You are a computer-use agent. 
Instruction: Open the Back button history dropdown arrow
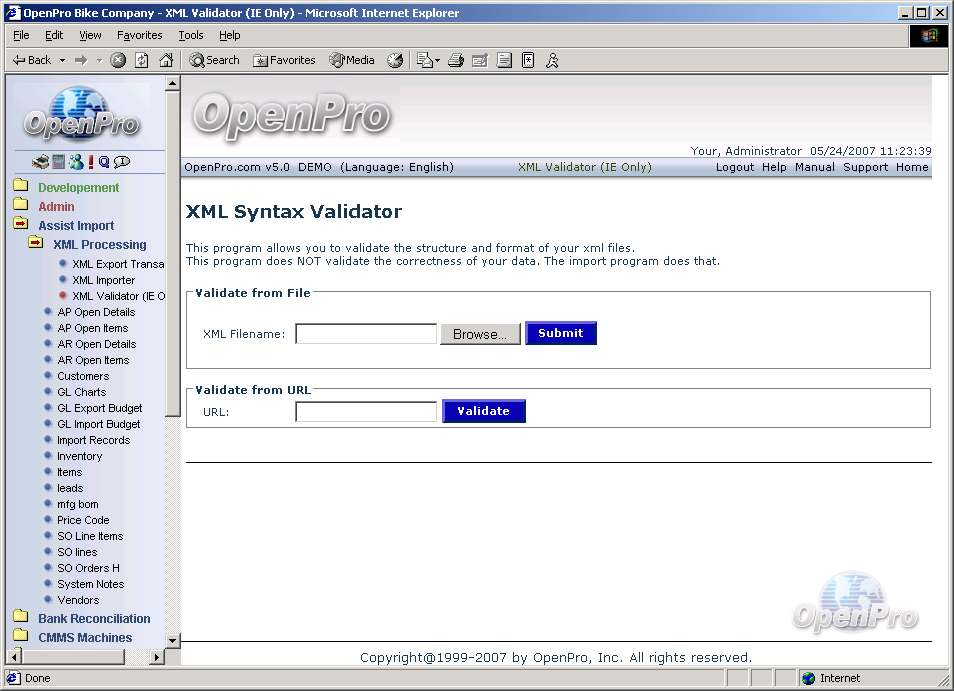pyautogui.click(x=62, y=60)
